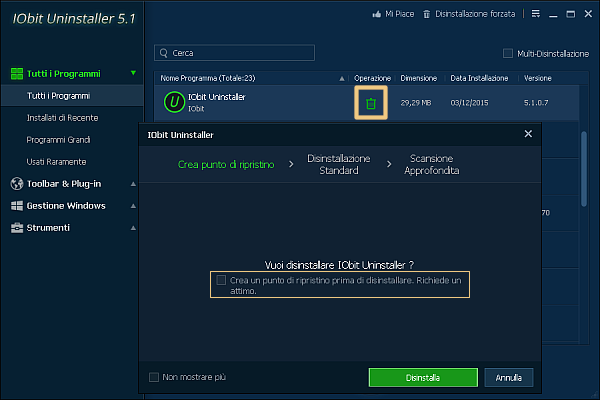Click the IObit Uninstaller green U program icon
Image resolution: width=600 pixels, height=400 pixels.
(174, 102)
